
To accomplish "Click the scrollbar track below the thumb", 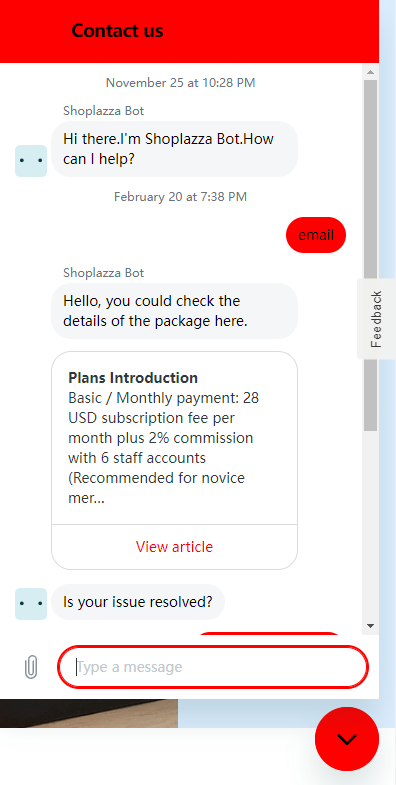I will 370,525.
